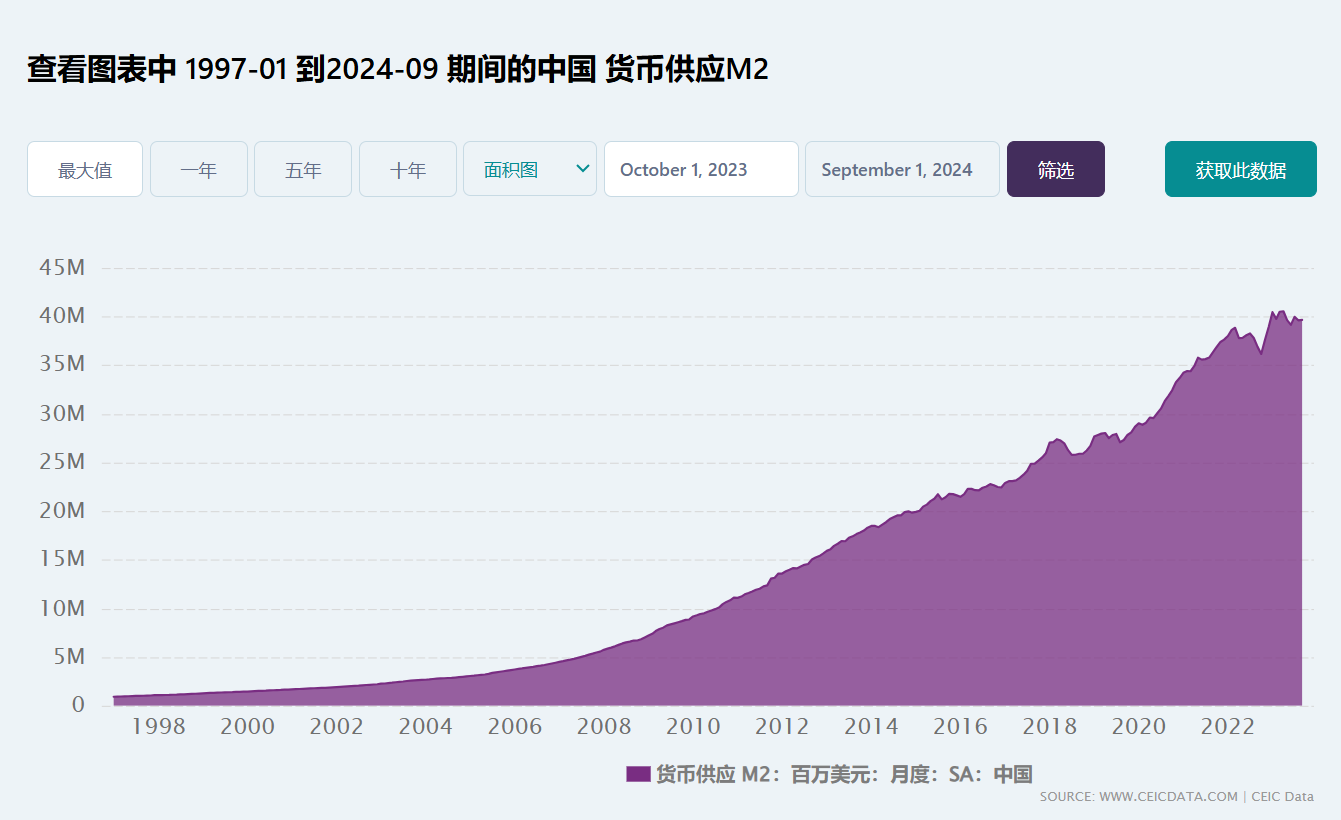Choose the 十年 time range
This screenshot has width=1341, height=820.
[408, 169]
